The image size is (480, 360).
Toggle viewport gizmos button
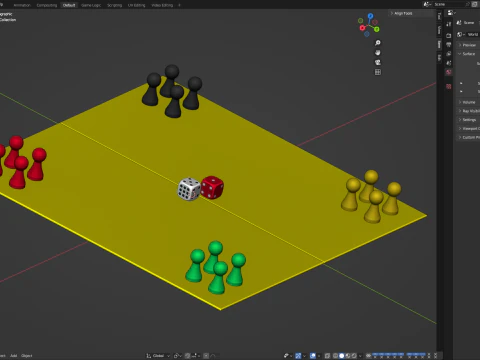coord(298,356)
